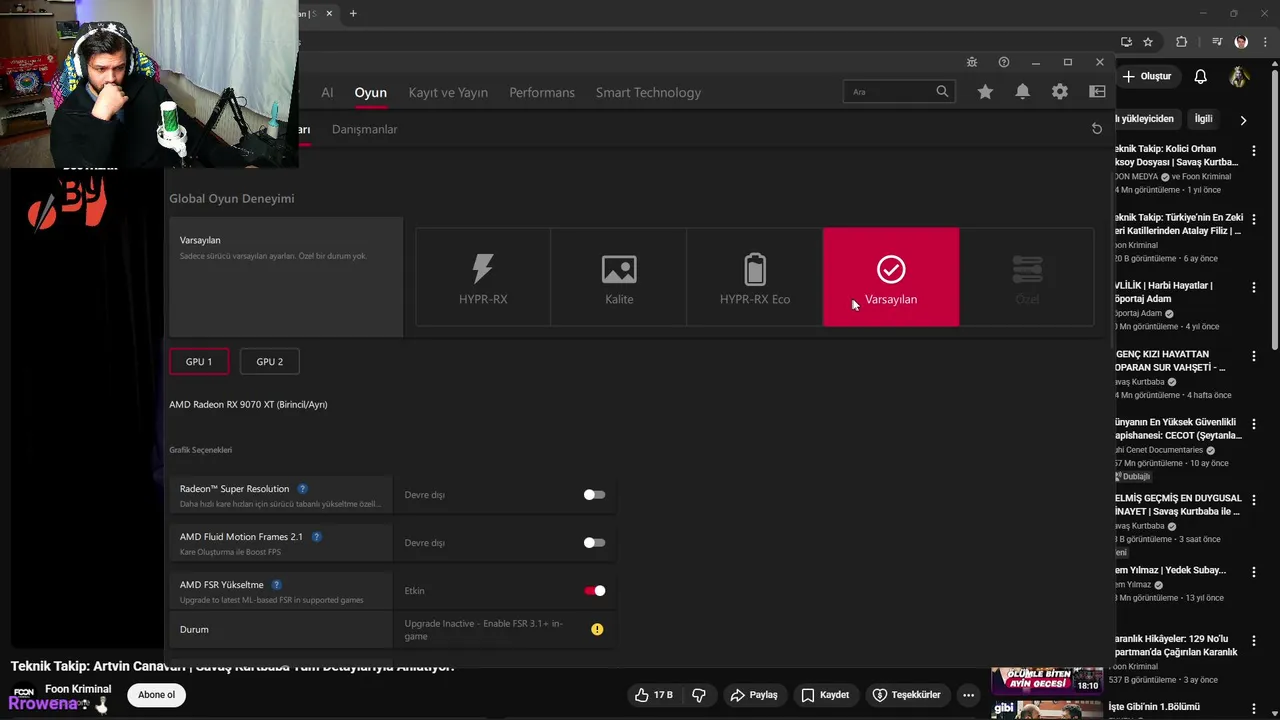Select the Özel profile tile
Viewport: 1280px width, 720px height.
(1027, 277)
